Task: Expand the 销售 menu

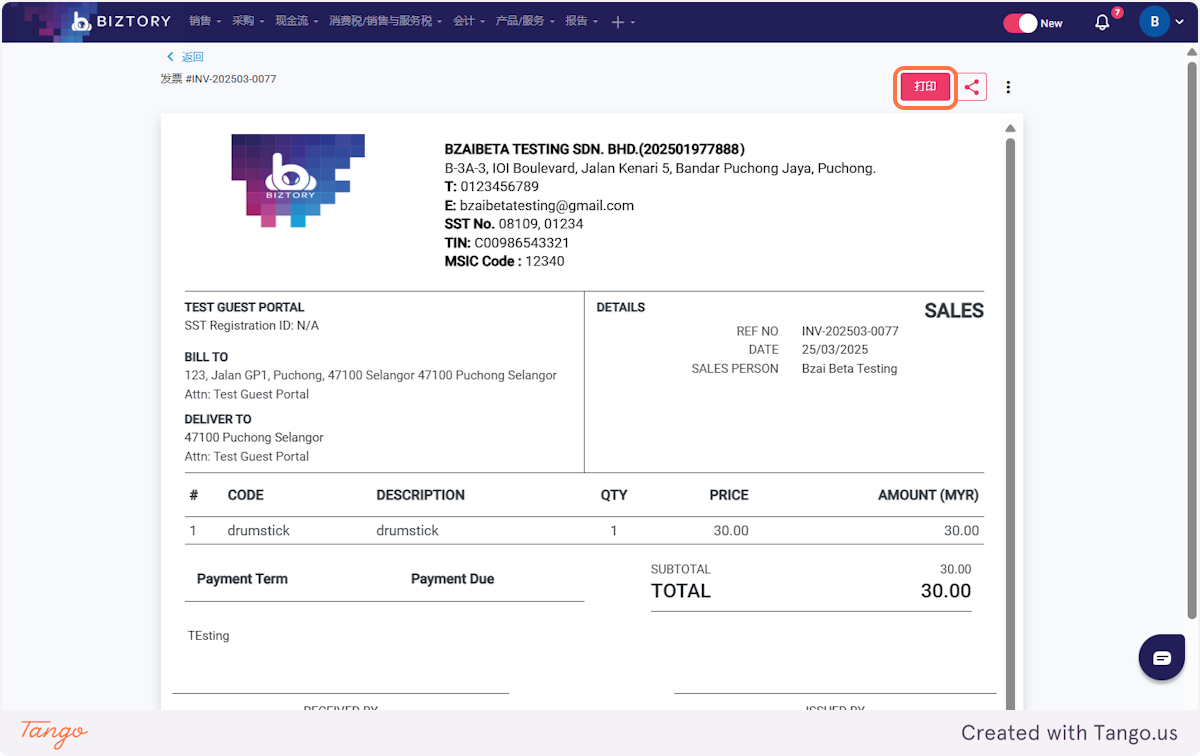Action: [x=204, y=21]
